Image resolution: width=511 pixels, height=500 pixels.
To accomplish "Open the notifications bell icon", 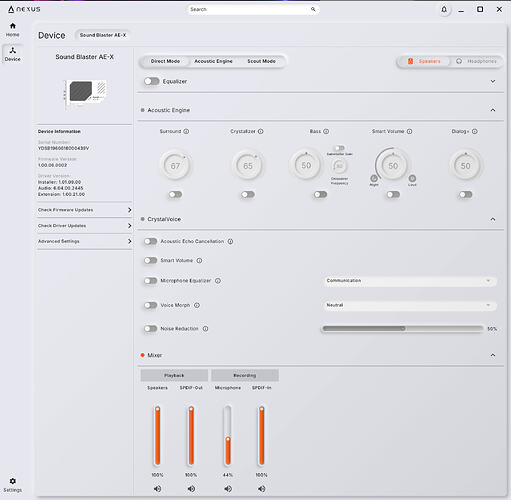I will tap(444, 9).
